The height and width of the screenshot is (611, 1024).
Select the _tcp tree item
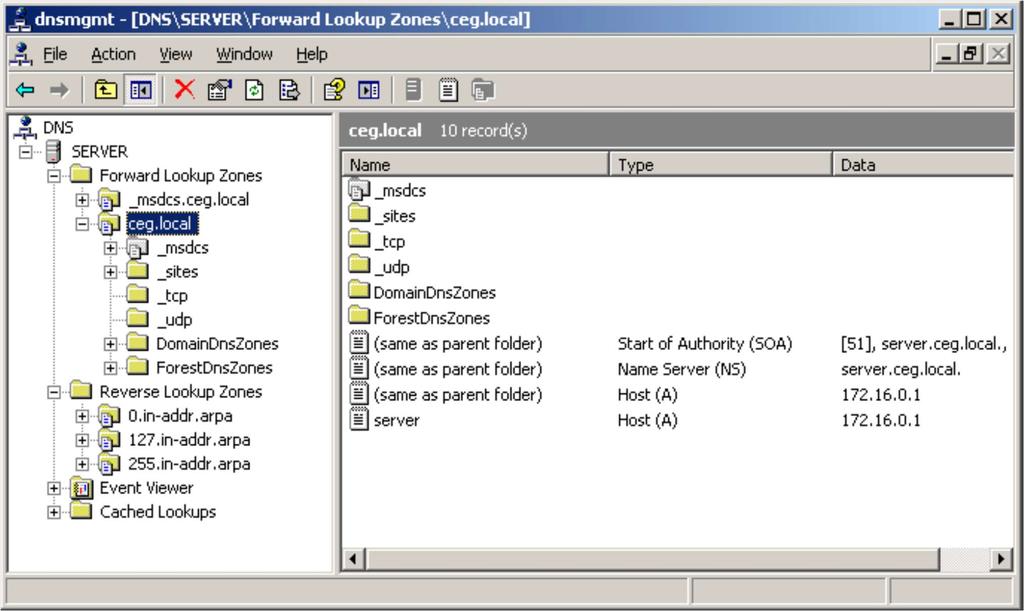pyautogui.click(x=172, y=296)
